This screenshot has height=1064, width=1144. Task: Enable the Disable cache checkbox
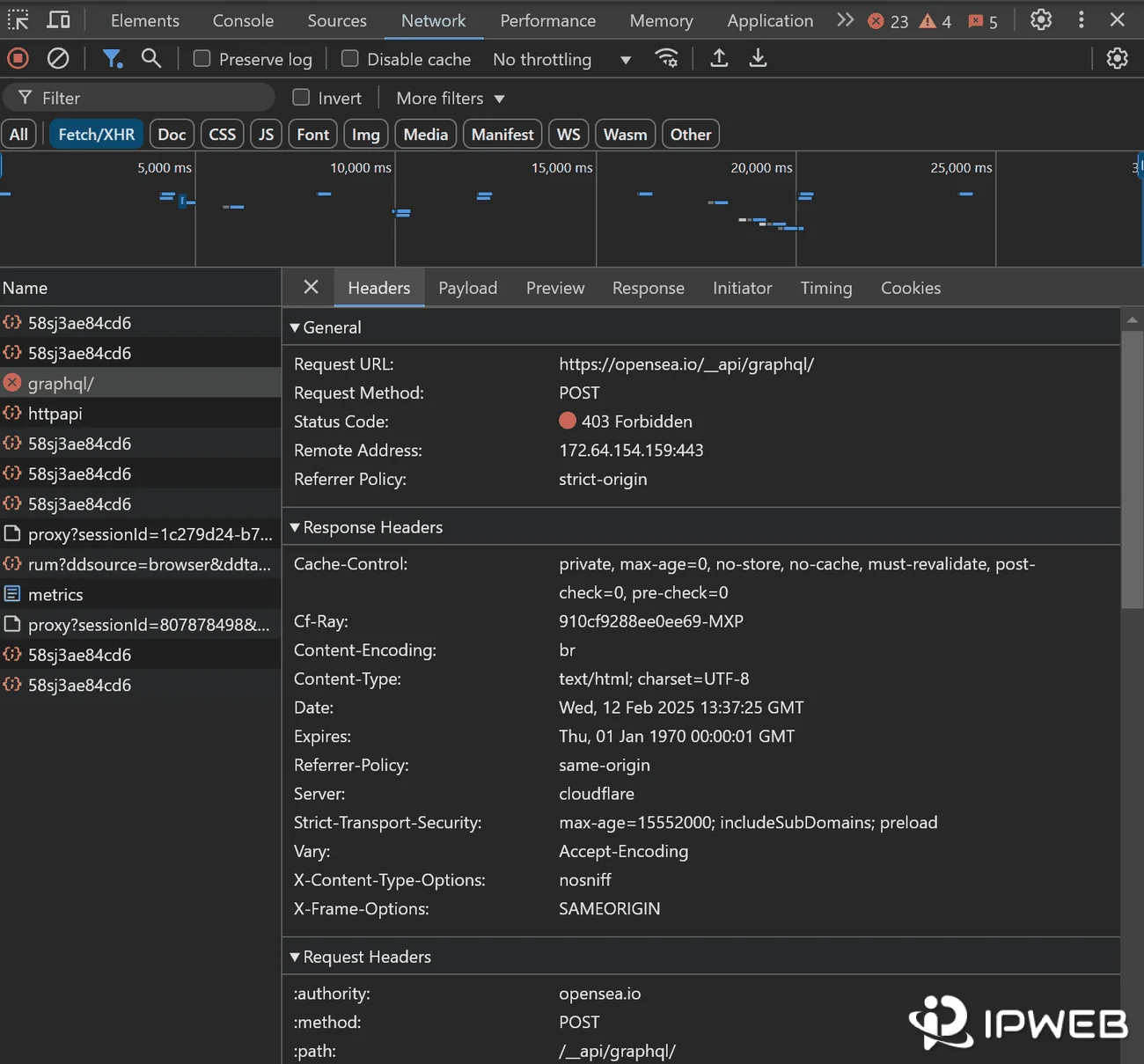coord(350,58)
